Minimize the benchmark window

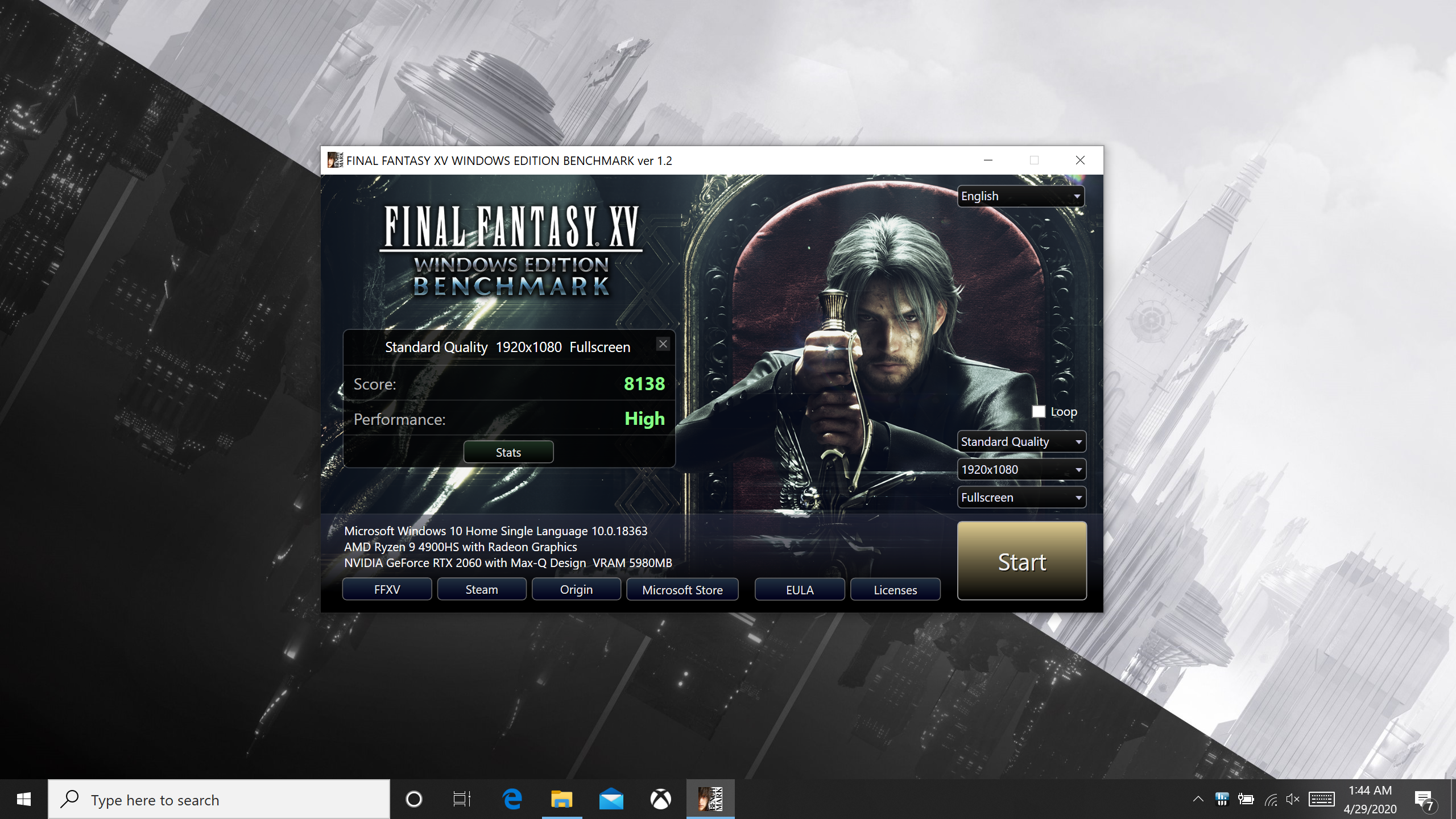988,160
